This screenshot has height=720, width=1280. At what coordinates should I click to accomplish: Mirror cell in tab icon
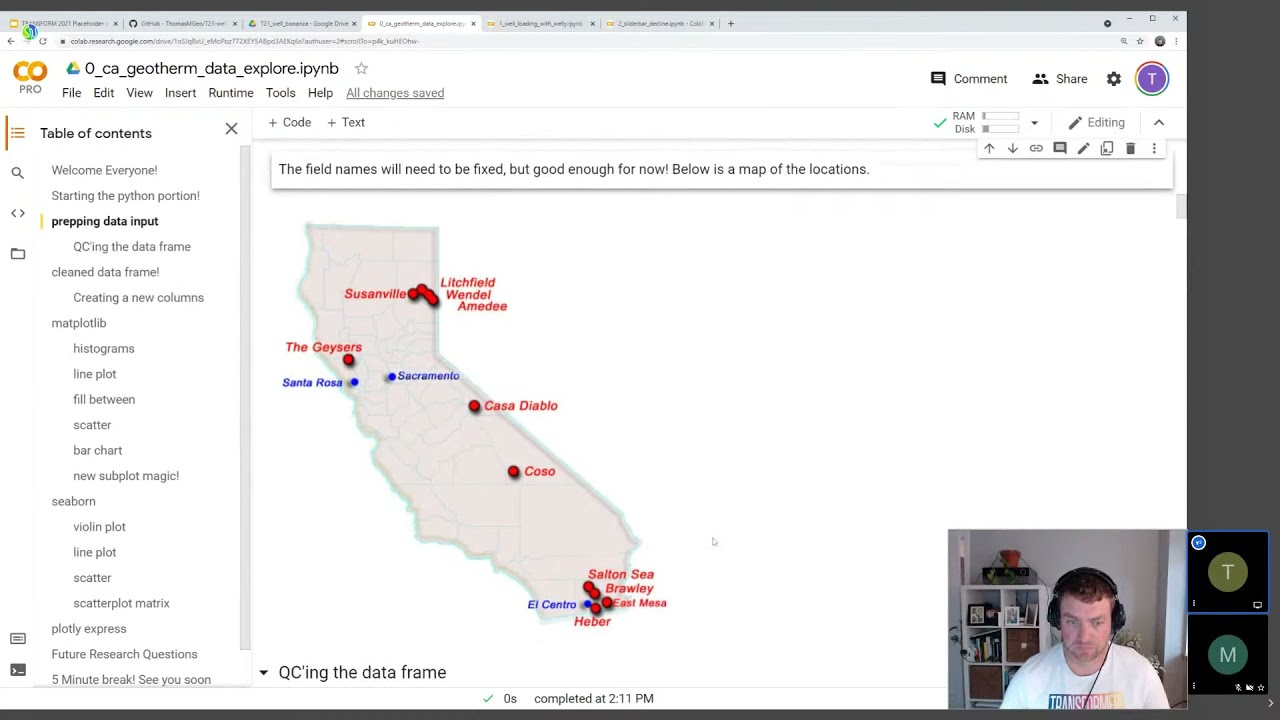[1107, 148]
